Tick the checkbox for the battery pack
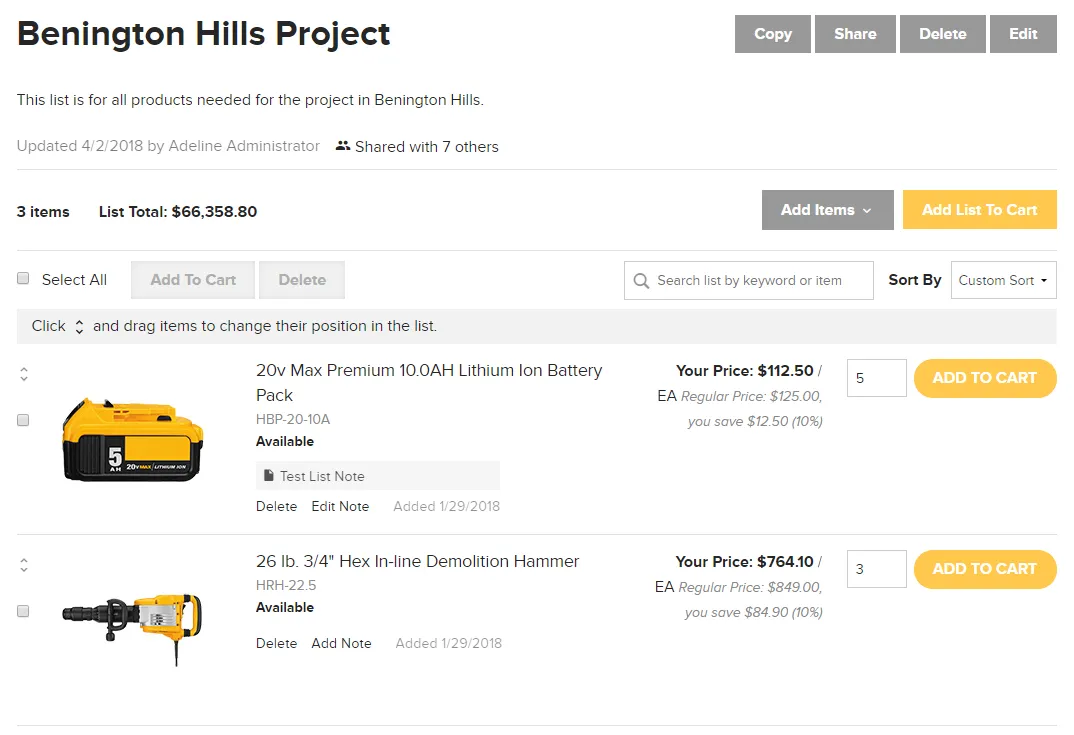This screenshot has width=1074, height=735. pyautogui.click(x=23, y=420)
